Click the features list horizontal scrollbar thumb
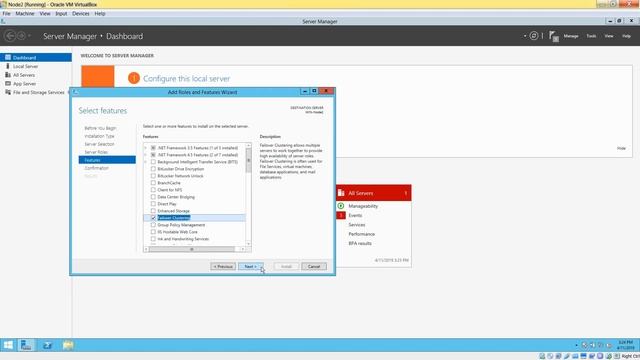This screenshot has width=640, height=360. click(x=192, y=249)
